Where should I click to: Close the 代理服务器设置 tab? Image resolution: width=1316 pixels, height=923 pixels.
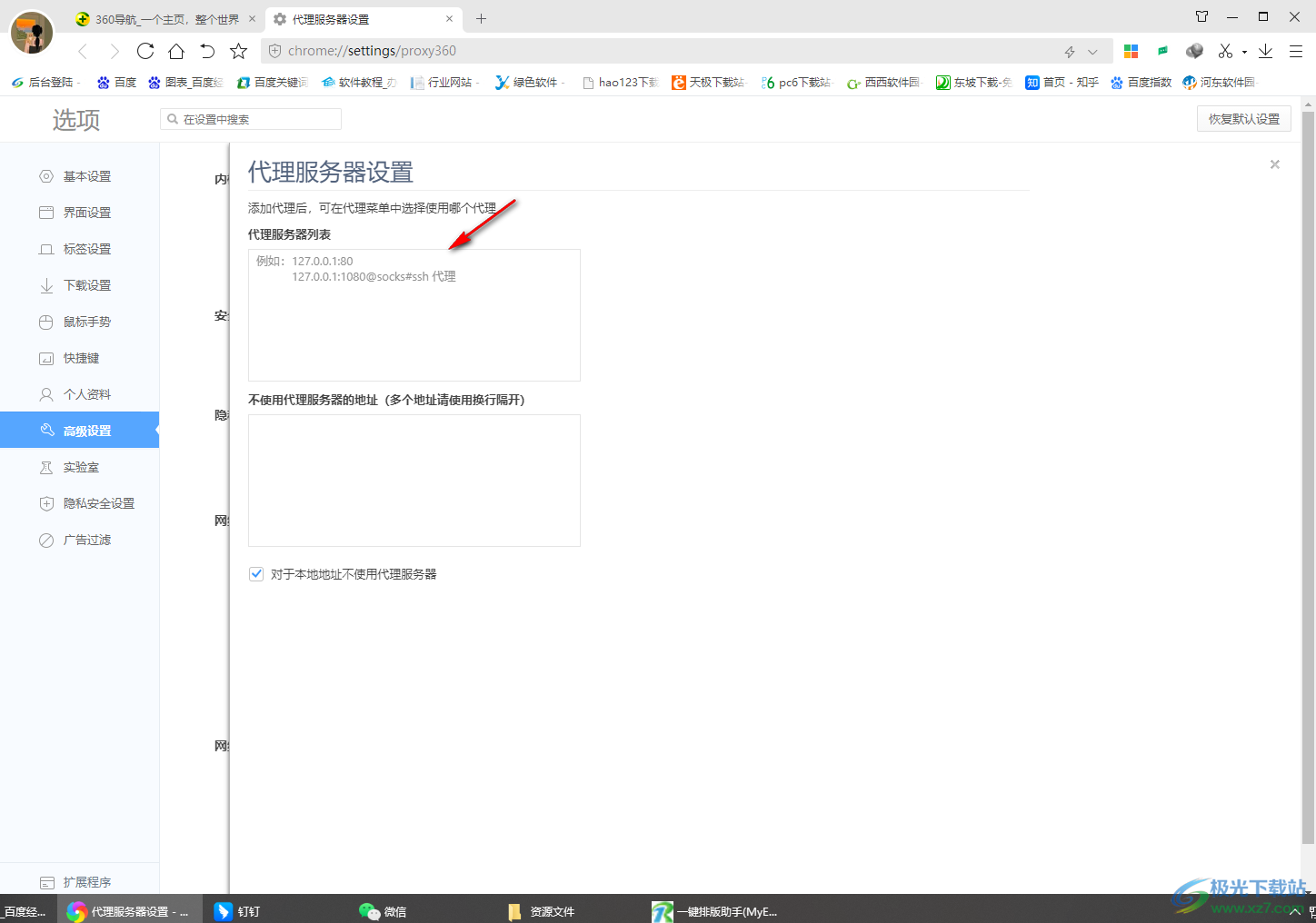tap(449, 18)
